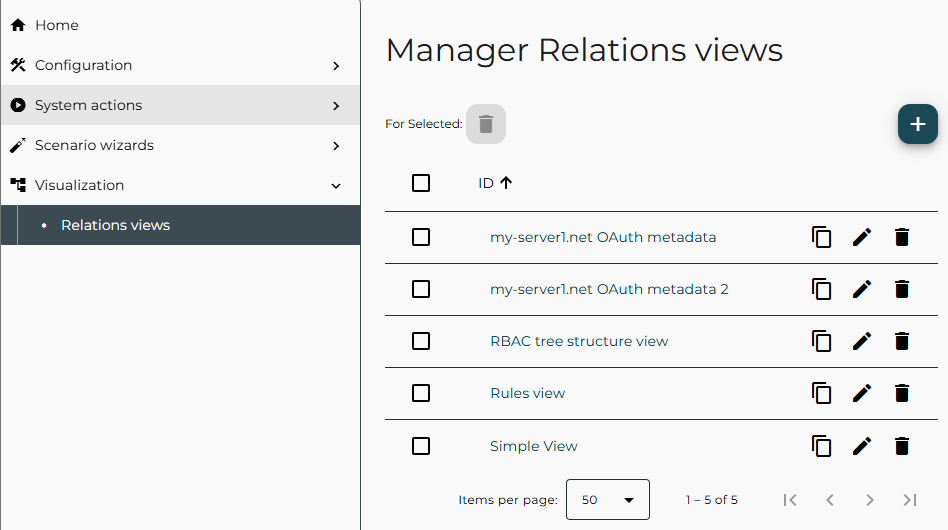Open the RBAC tree structure view link
The width and height of the screenshot is (948, 530).
pyautogui.click(x=579, y=341)
